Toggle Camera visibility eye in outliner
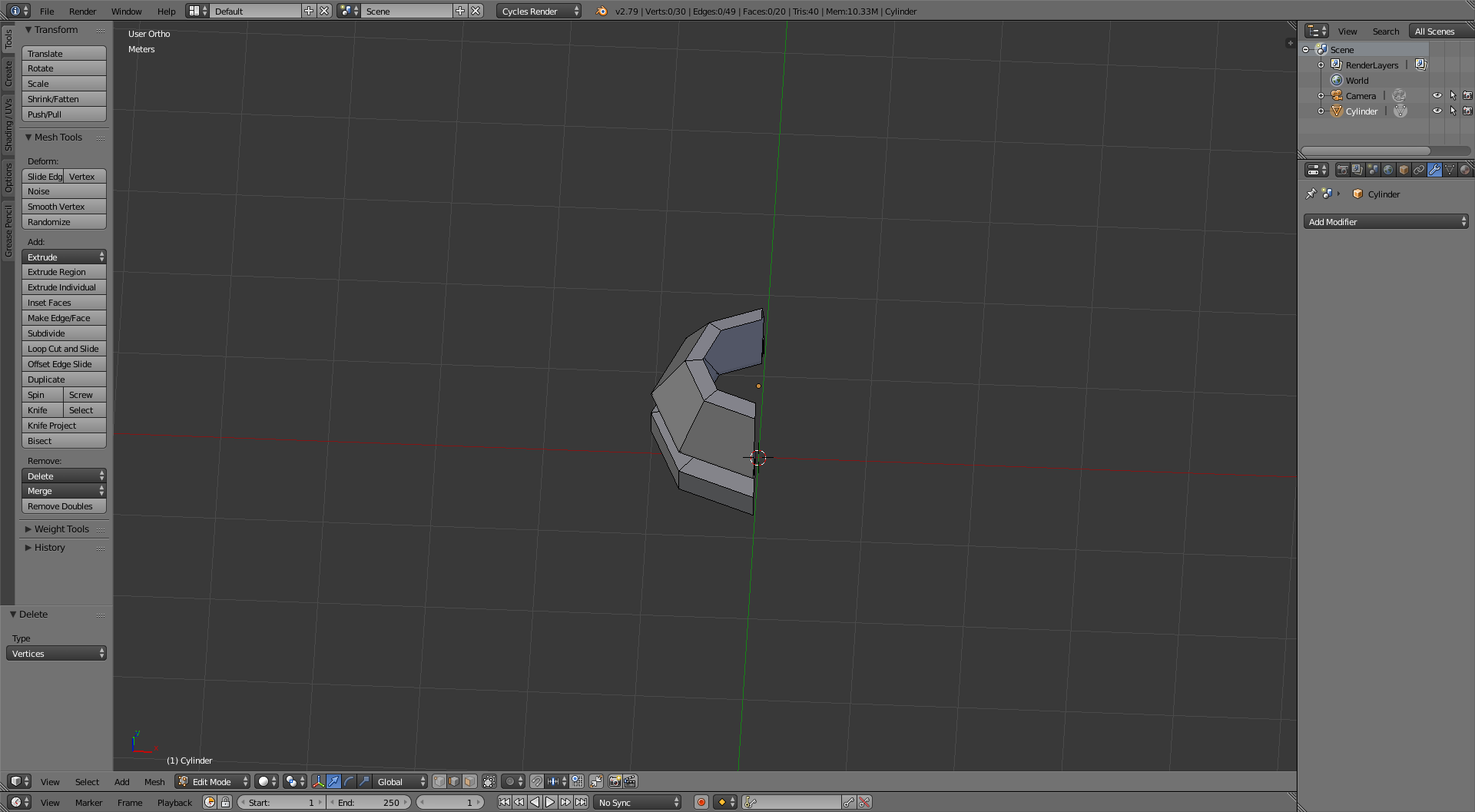The image size is (1475, 812). coord(1437,96)
